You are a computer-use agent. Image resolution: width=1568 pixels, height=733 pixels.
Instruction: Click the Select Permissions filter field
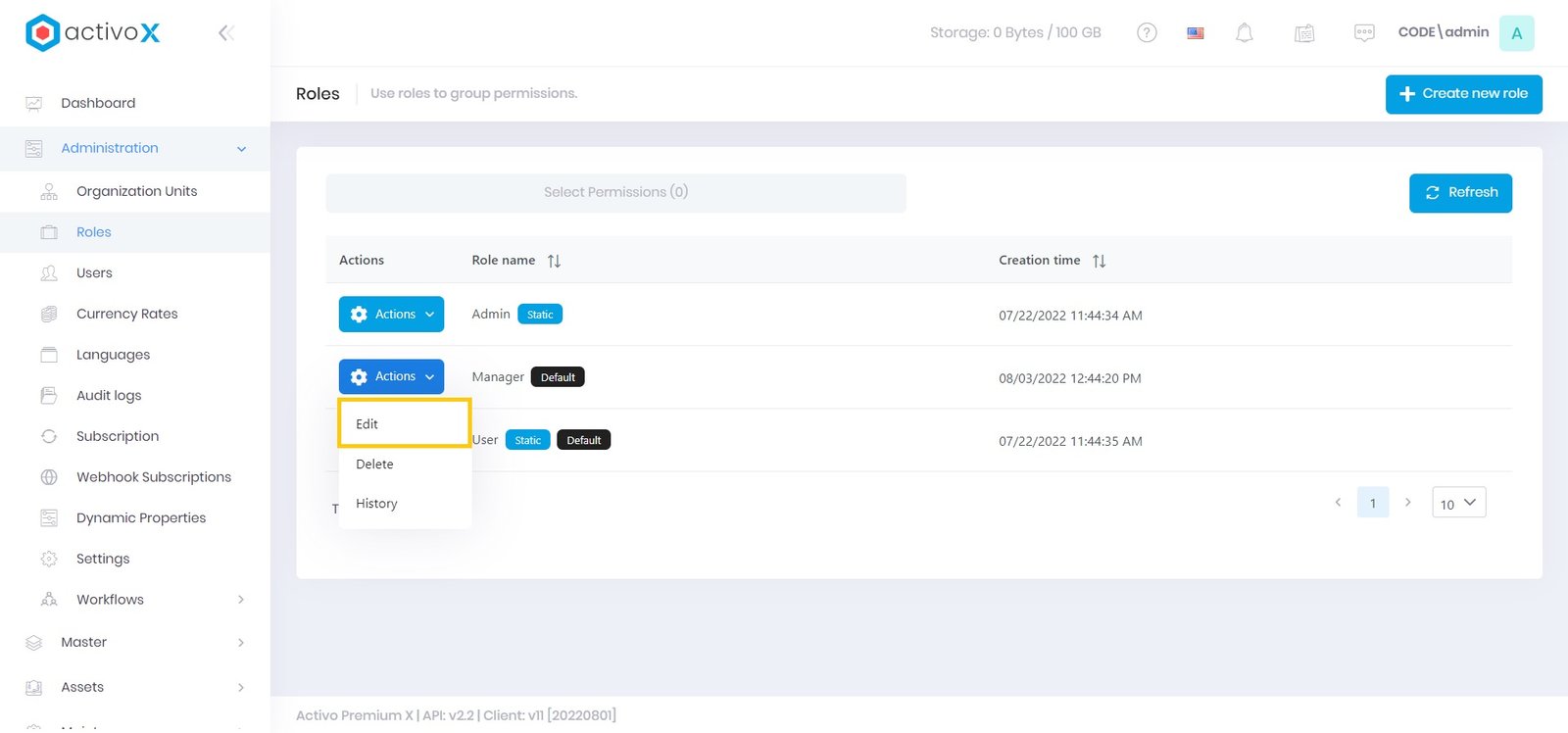click(x=615, y=193)
